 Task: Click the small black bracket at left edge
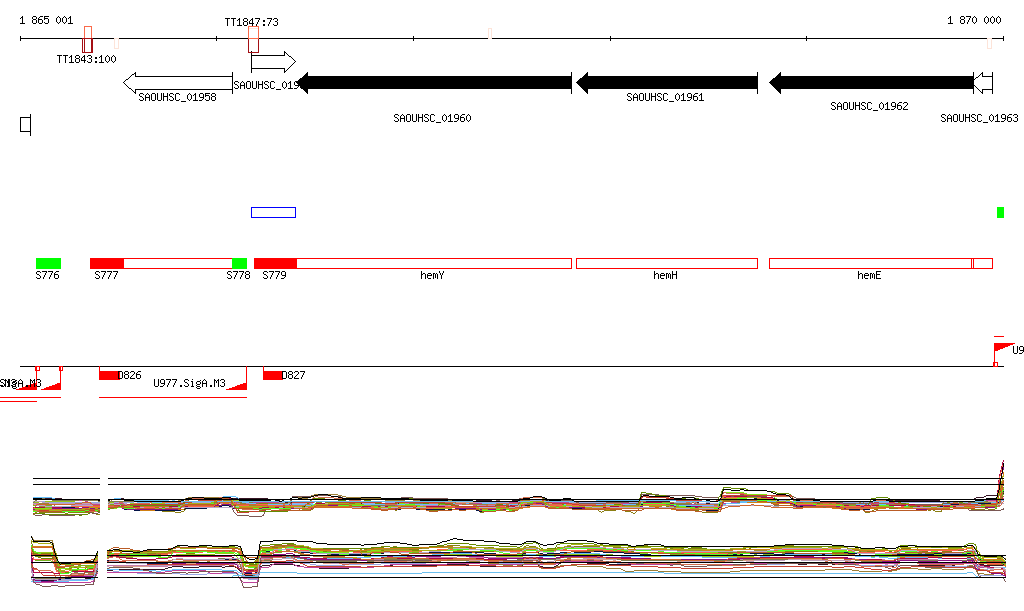click(25, 125)
